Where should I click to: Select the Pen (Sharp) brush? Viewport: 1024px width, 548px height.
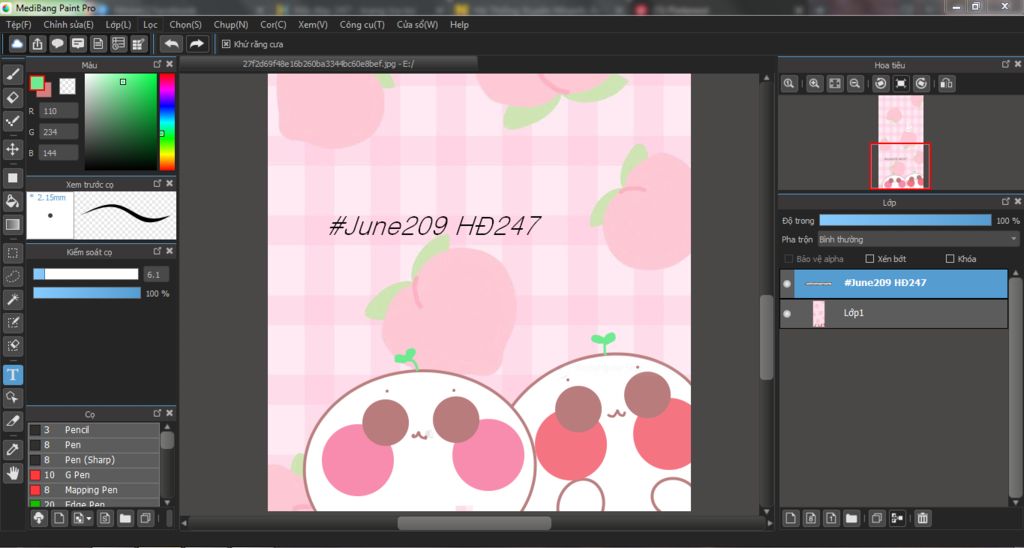coord(93,460)
